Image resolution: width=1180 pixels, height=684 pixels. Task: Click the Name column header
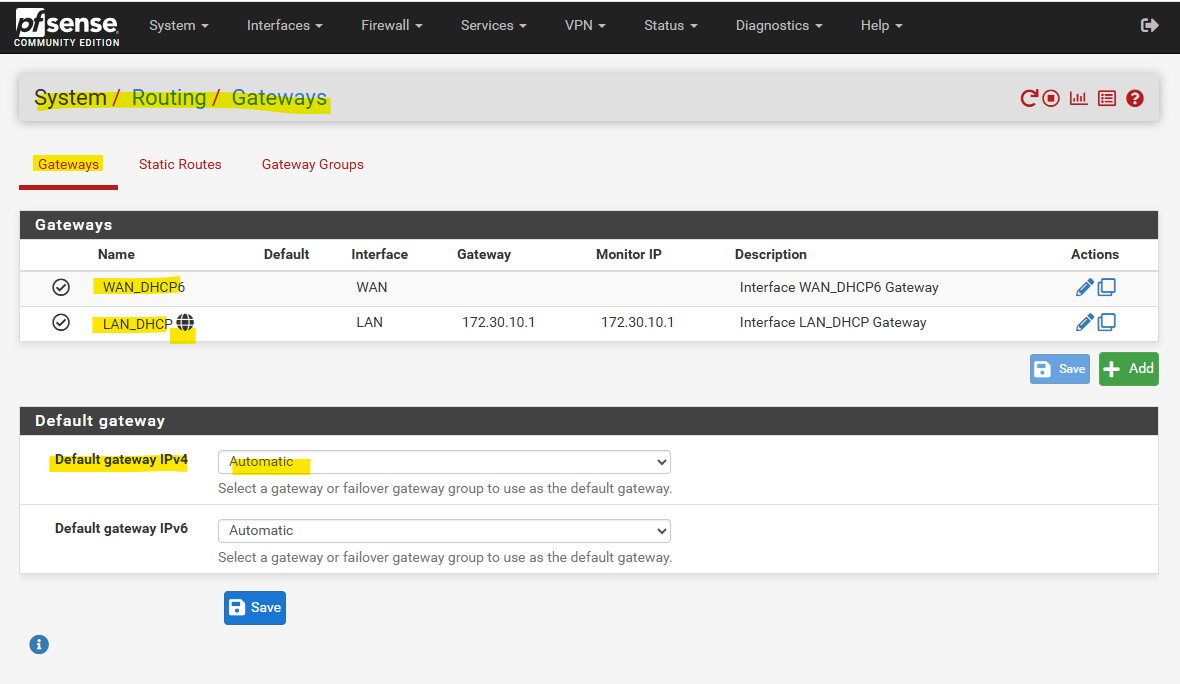(116, 254)
